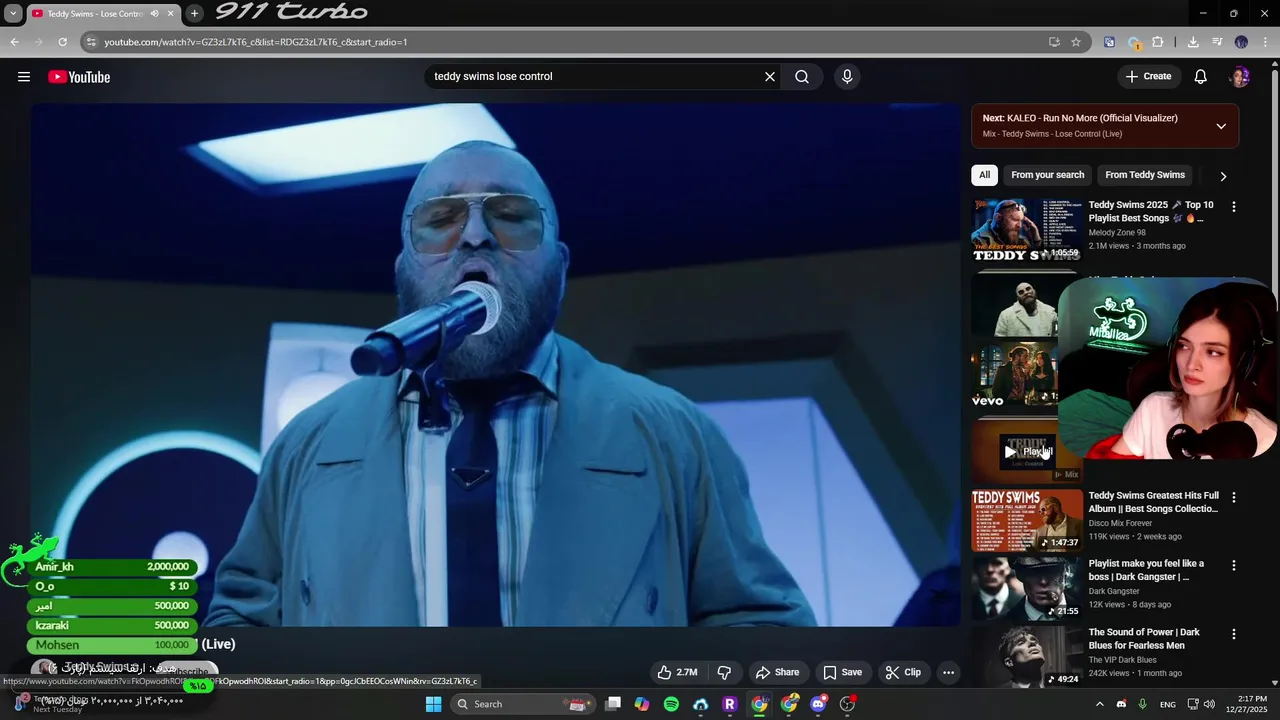Dislike the video with thumbs down
Viewport: 1280px width, 720px height.
click(x=725, y=672)
